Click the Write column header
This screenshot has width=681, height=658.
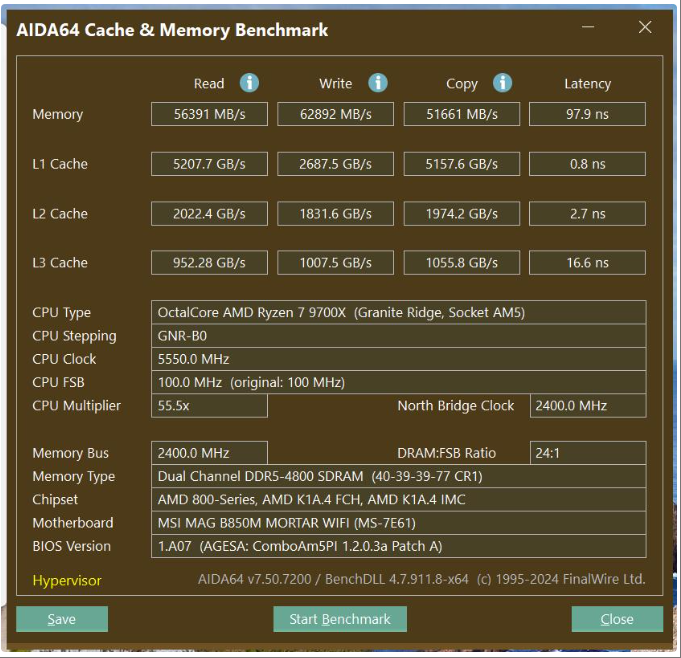tap(336, 83)
